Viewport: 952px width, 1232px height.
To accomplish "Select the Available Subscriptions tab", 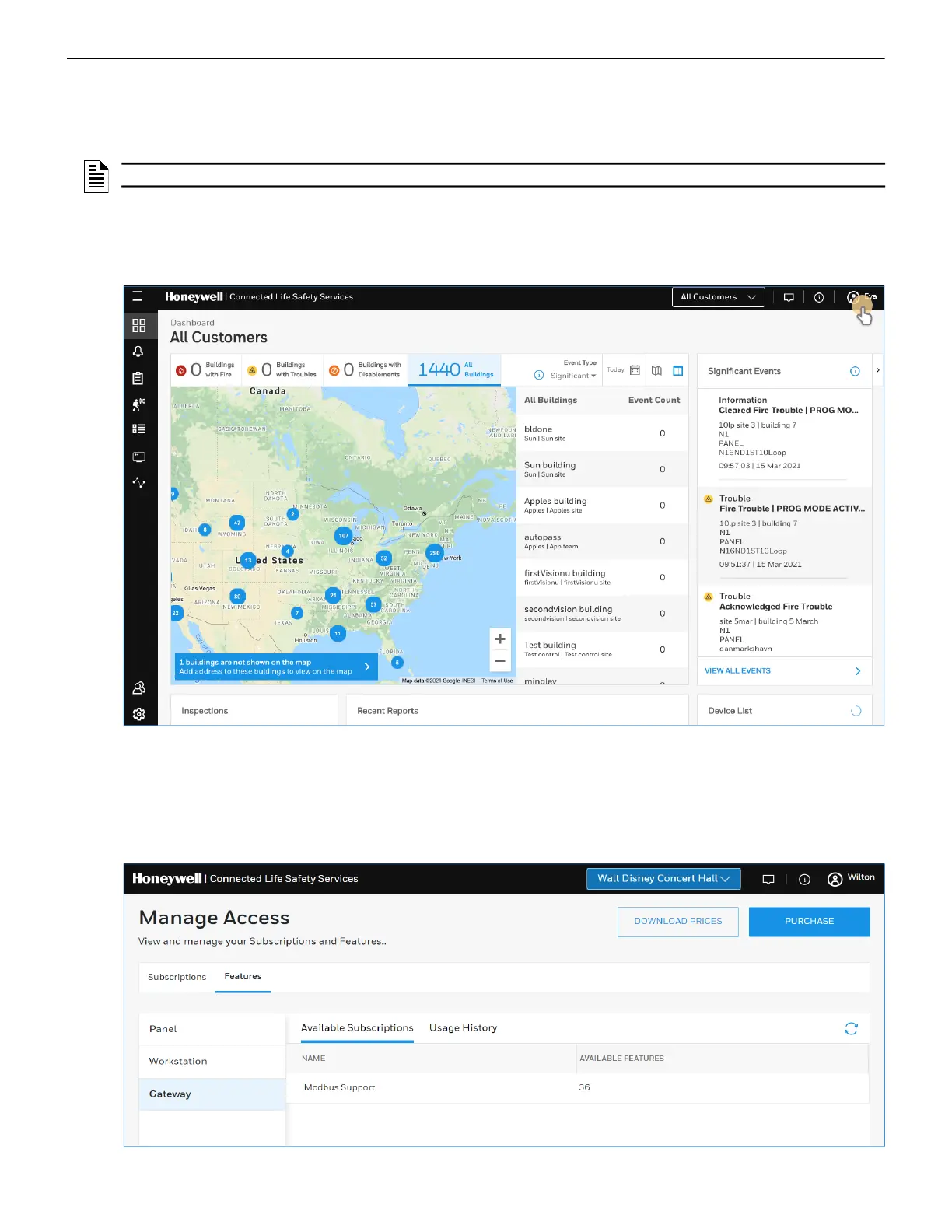I will pos(357,1027).
